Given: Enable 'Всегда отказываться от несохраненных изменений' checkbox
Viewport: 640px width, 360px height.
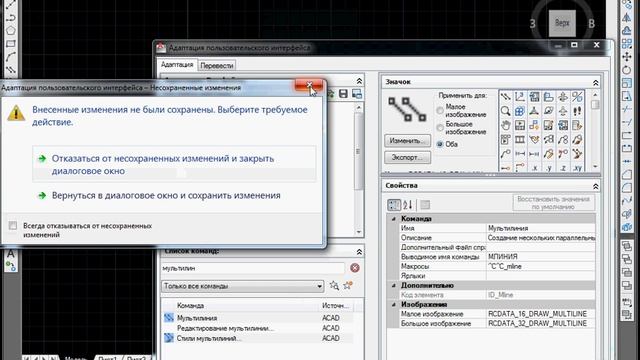Looking at the screenshot, I should 13,225.
